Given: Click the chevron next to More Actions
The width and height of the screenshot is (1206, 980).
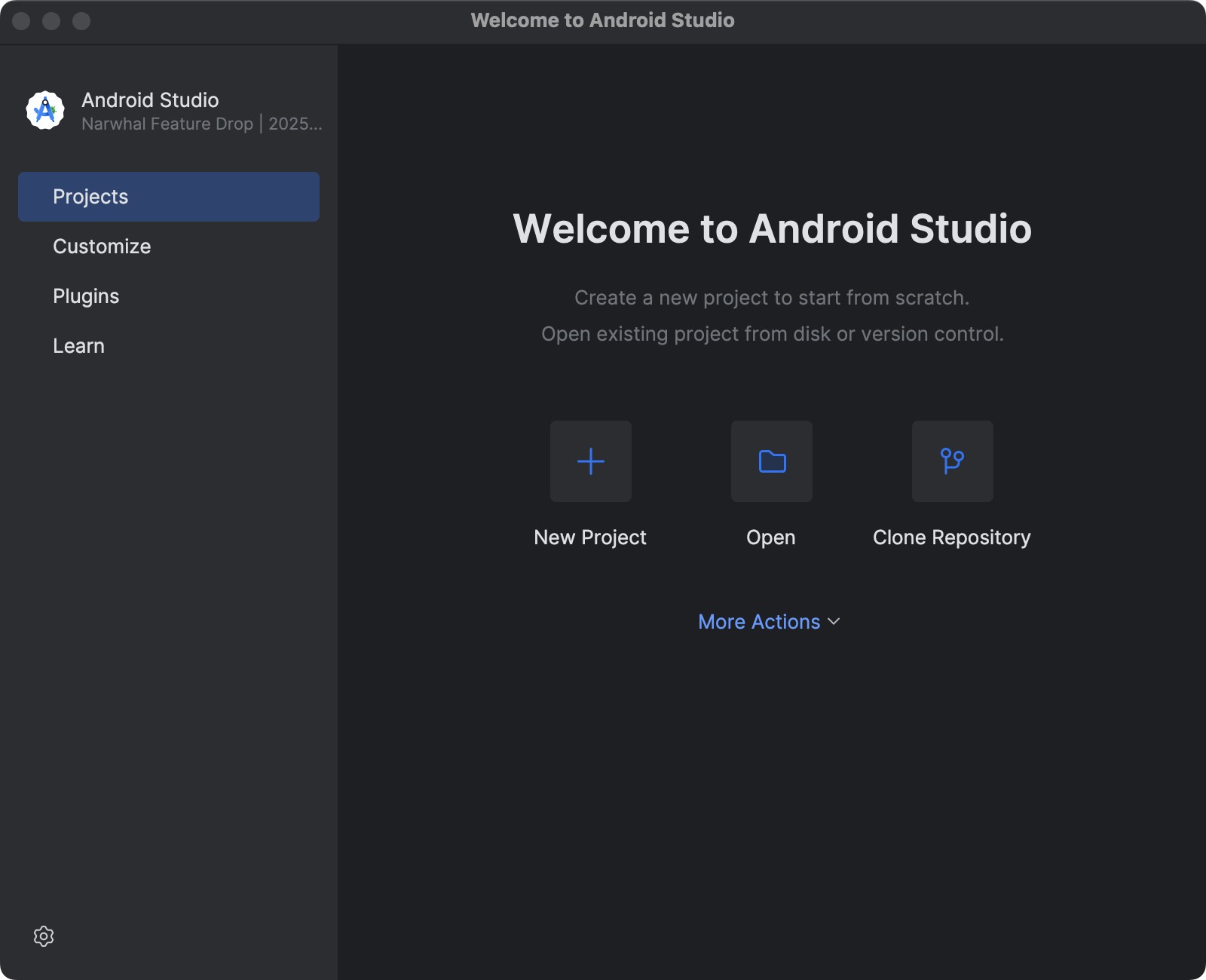Looking at the screenshot, I should [834, 623].
